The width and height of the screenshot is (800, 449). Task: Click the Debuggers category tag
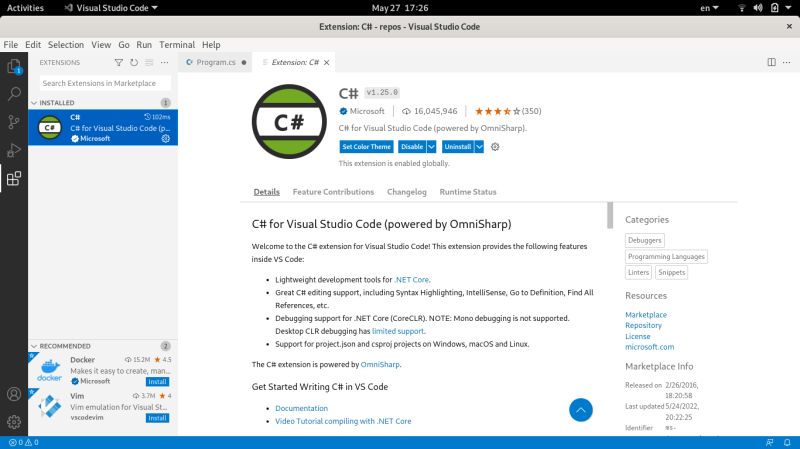click(x=644, y=240)
